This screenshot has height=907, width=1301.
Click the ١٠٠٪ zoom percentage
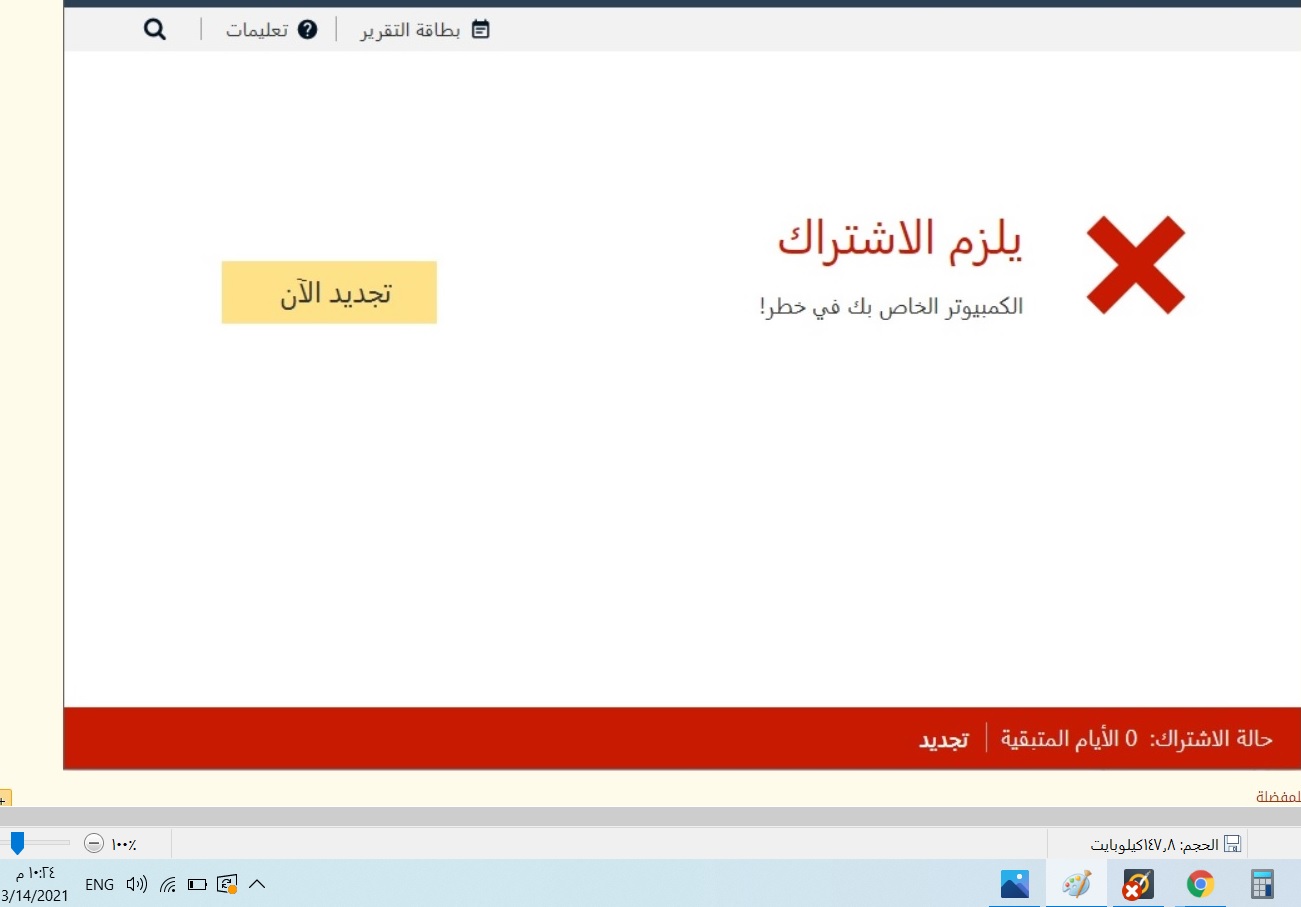(x=124, y=844)
